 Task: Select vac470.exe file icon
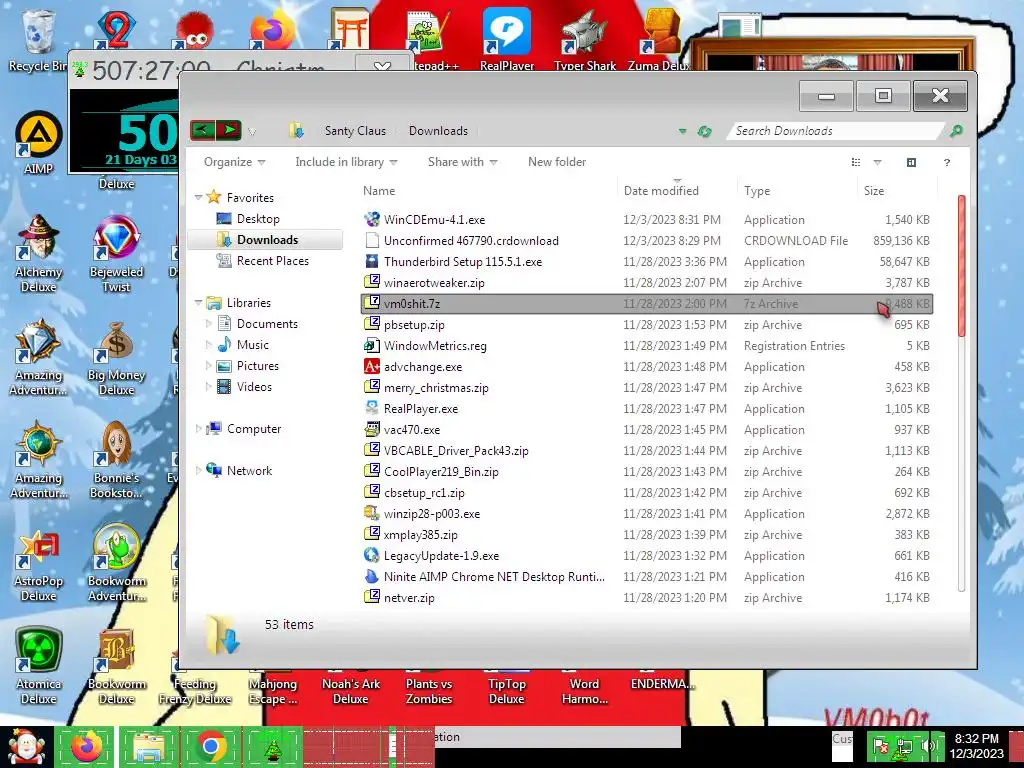tap(372, 430)
